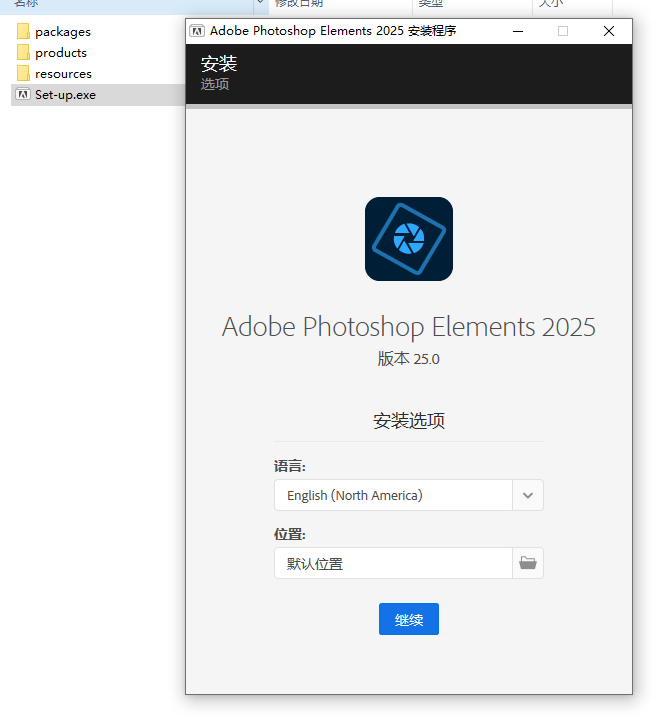
Task: Click the 安装选项 heading text
Action: coord(409,421)
